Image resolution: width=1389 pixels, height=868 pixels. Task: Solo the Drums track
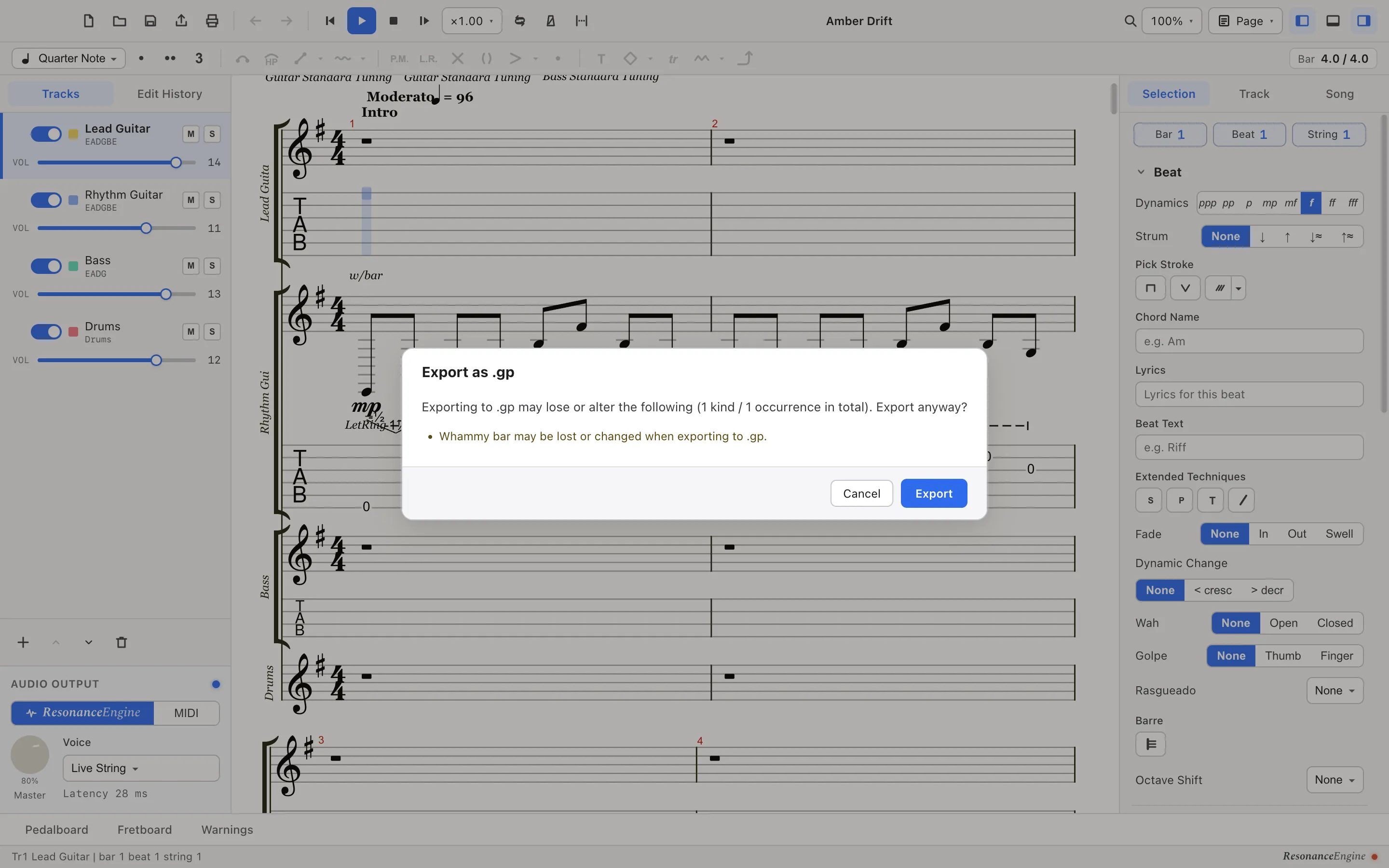(x=212, y=331)
